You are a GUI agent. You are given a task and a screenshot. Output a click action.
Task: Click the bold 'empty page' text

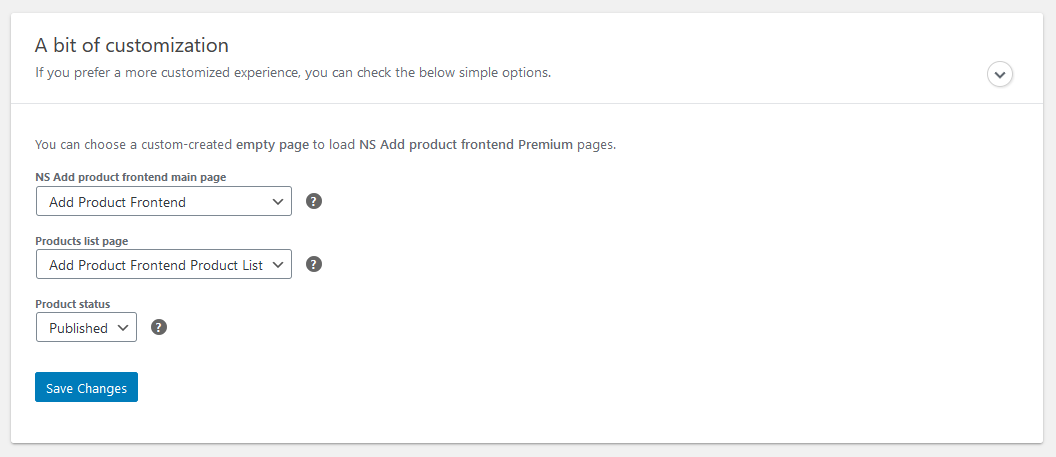[x=273, y=145]
